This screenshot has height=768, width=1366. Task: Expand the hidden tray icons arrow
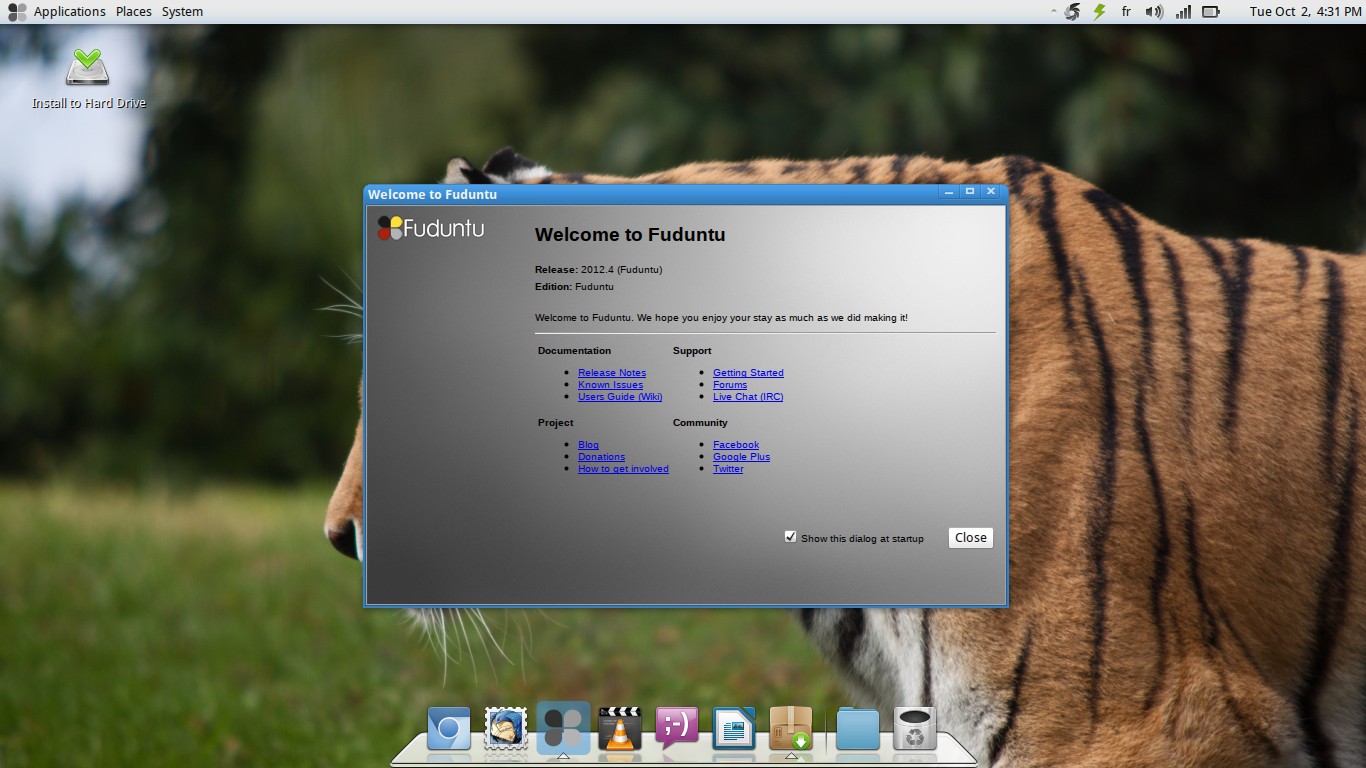[x=1054, y=12]
